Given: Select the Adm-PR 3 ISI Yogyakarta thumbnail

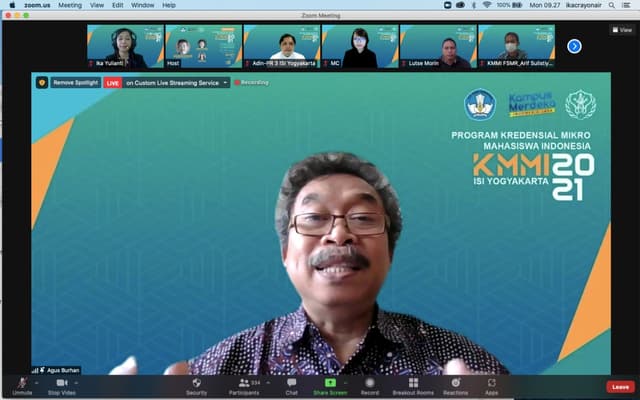Looking at the screenshot, I should pos(282,46).
